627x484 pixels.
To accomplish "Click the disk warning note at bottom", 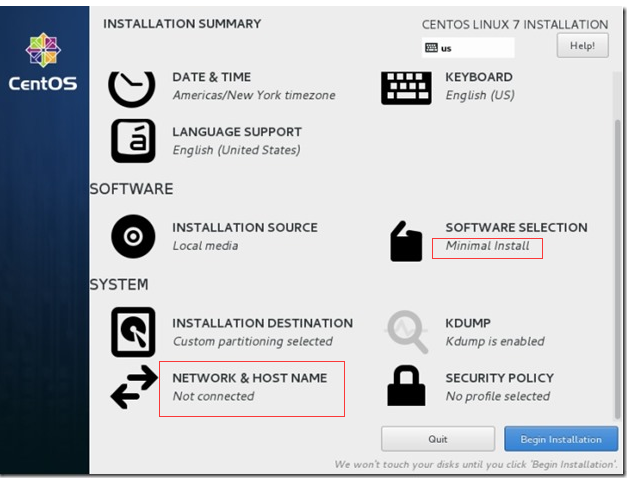I will point(476,464).
